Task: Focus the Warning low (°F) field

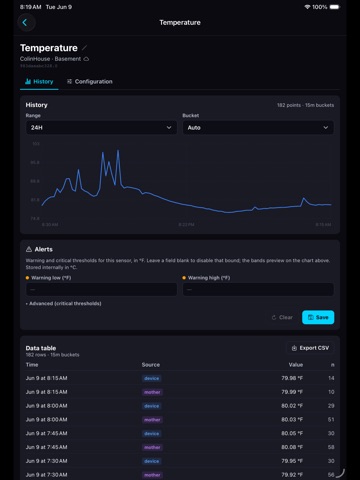Action: (101, 289)
